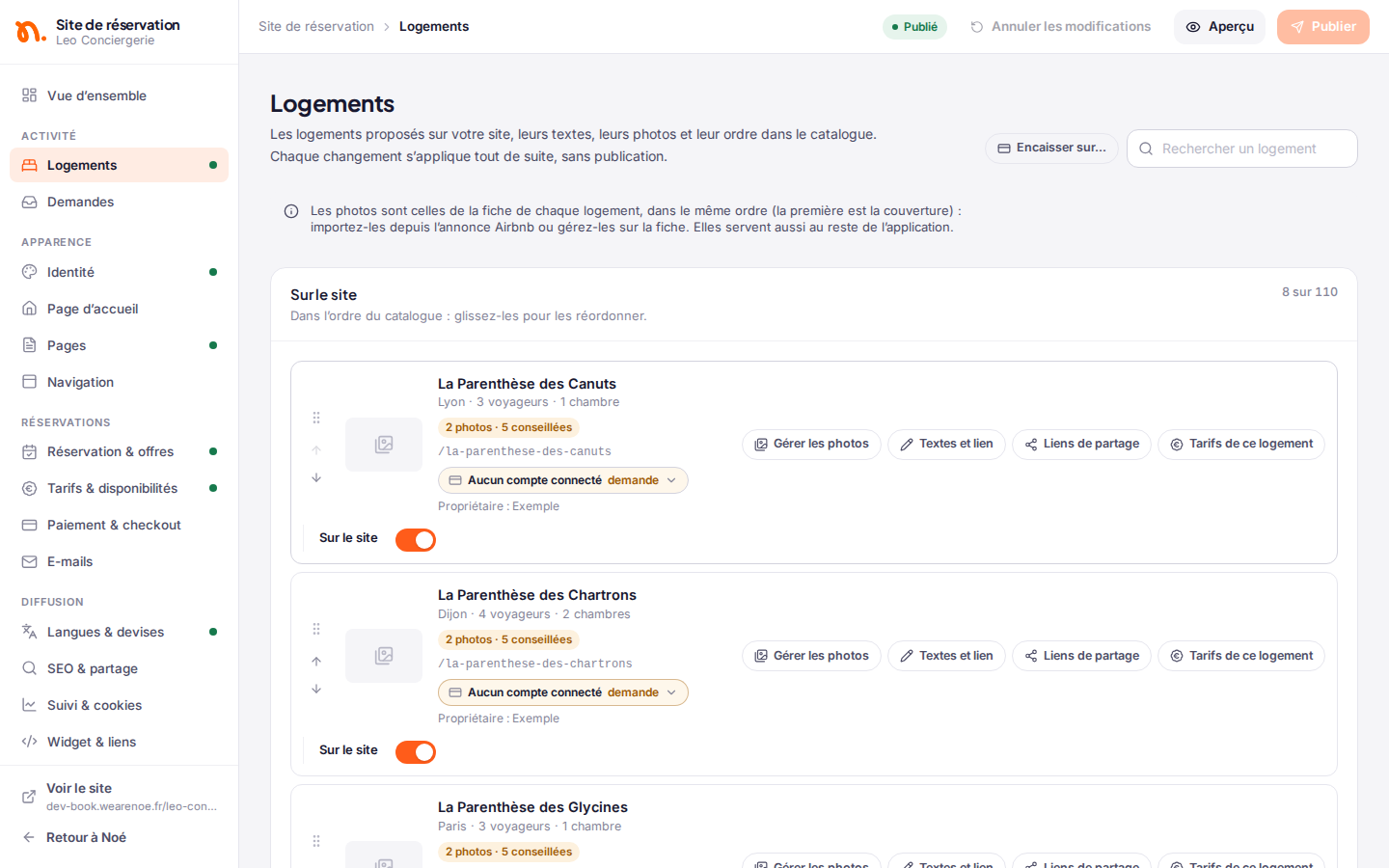
Task: Click the Langues & devises translate icon
Action: (30, 632)
